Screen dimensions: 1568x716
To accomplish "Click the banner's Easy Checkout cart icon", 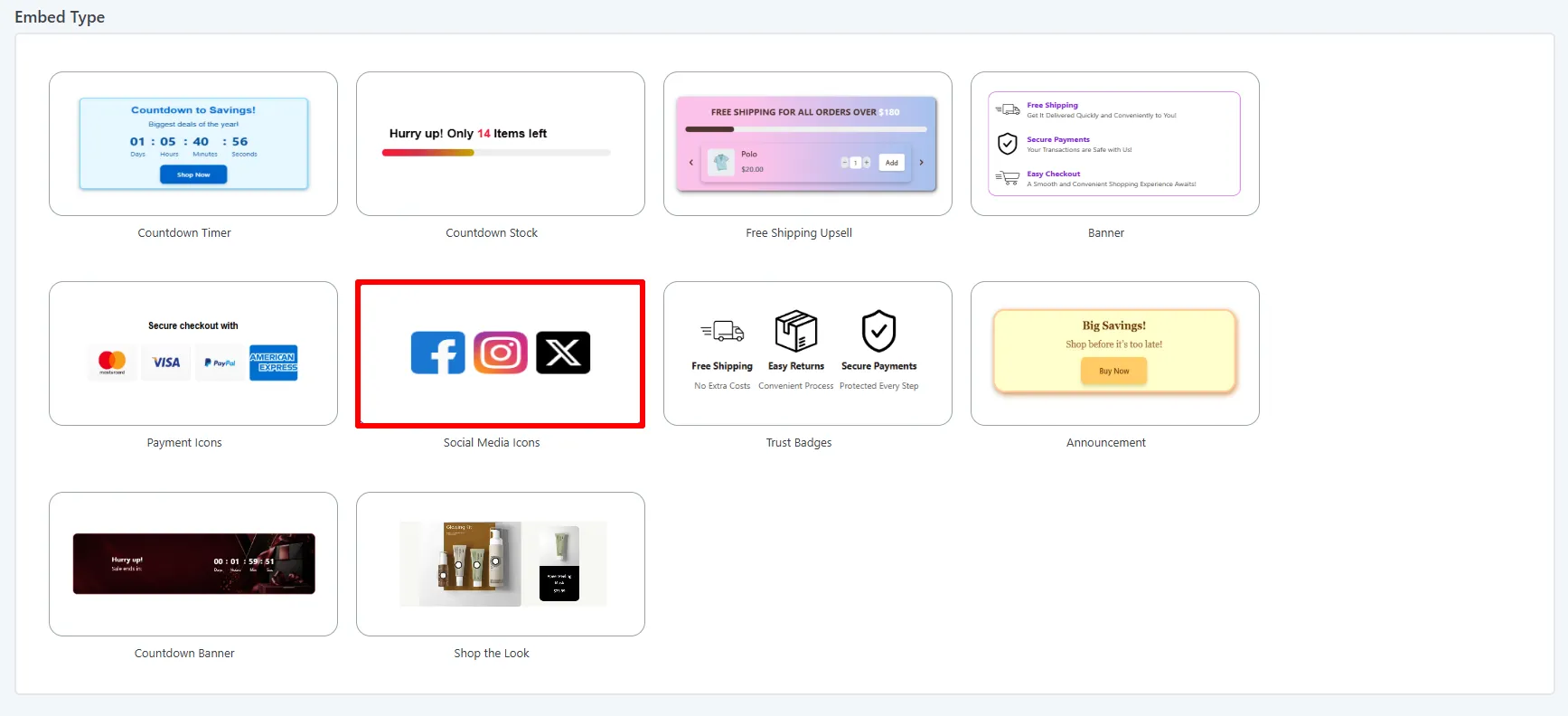I will [x=1008, y=178].
